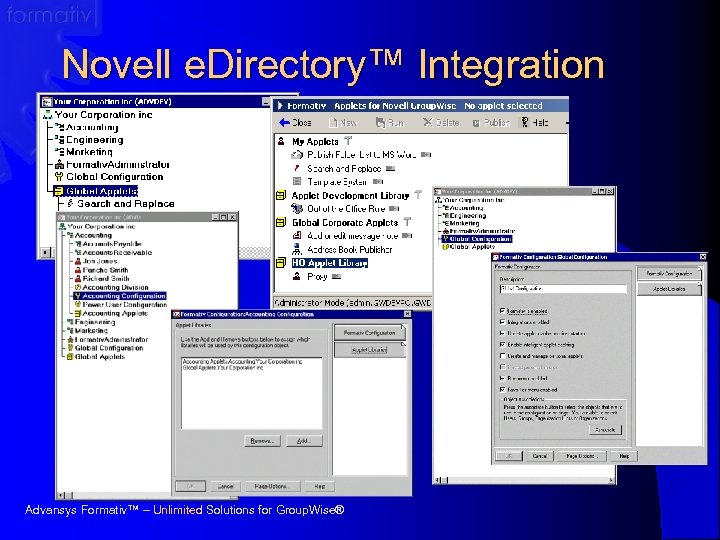Viewport: 720px width, 540px height.
Task: Toggle the Formativ enabled checkbox
Action: 502,311
